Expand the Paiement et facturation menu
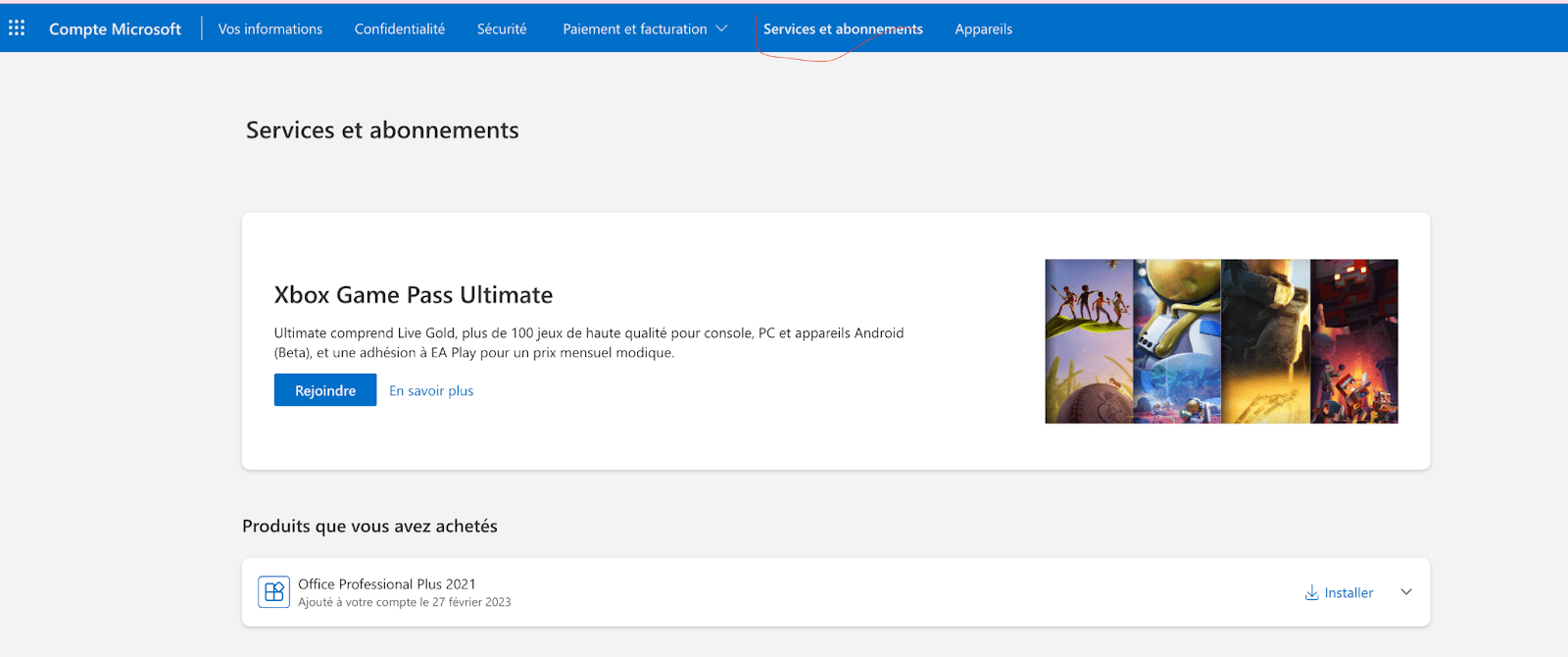 click(645, 29)
